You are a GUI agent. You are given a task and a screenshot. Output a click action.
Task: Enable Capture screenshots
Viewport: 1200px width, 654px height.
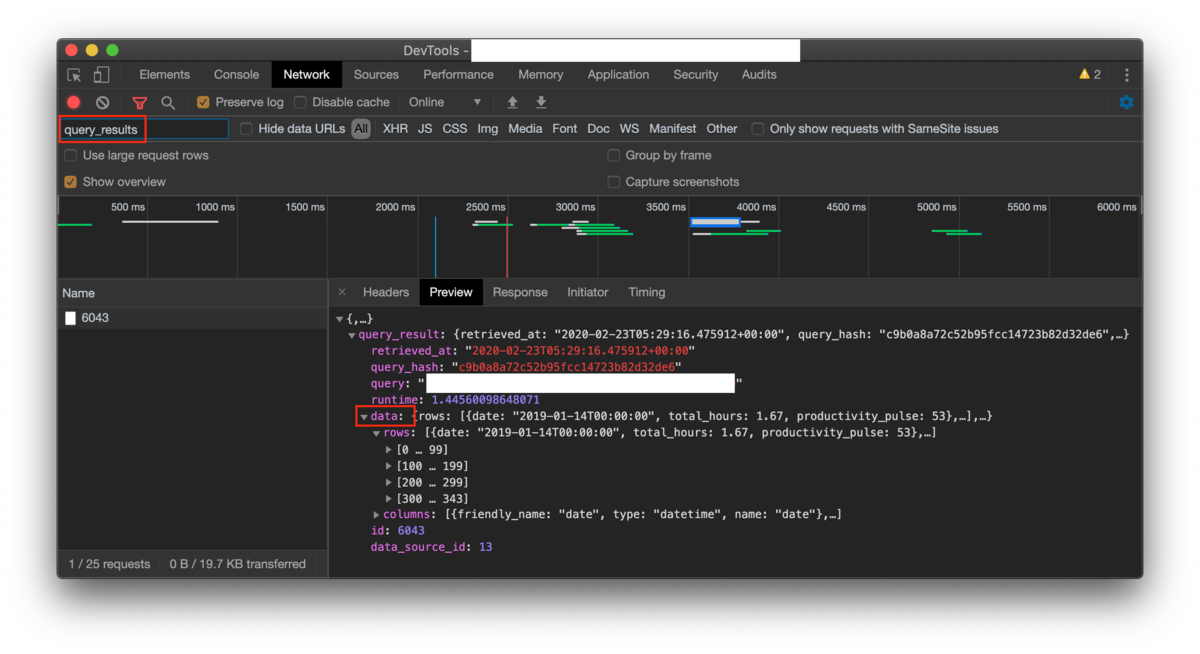[x=614, y=182]
